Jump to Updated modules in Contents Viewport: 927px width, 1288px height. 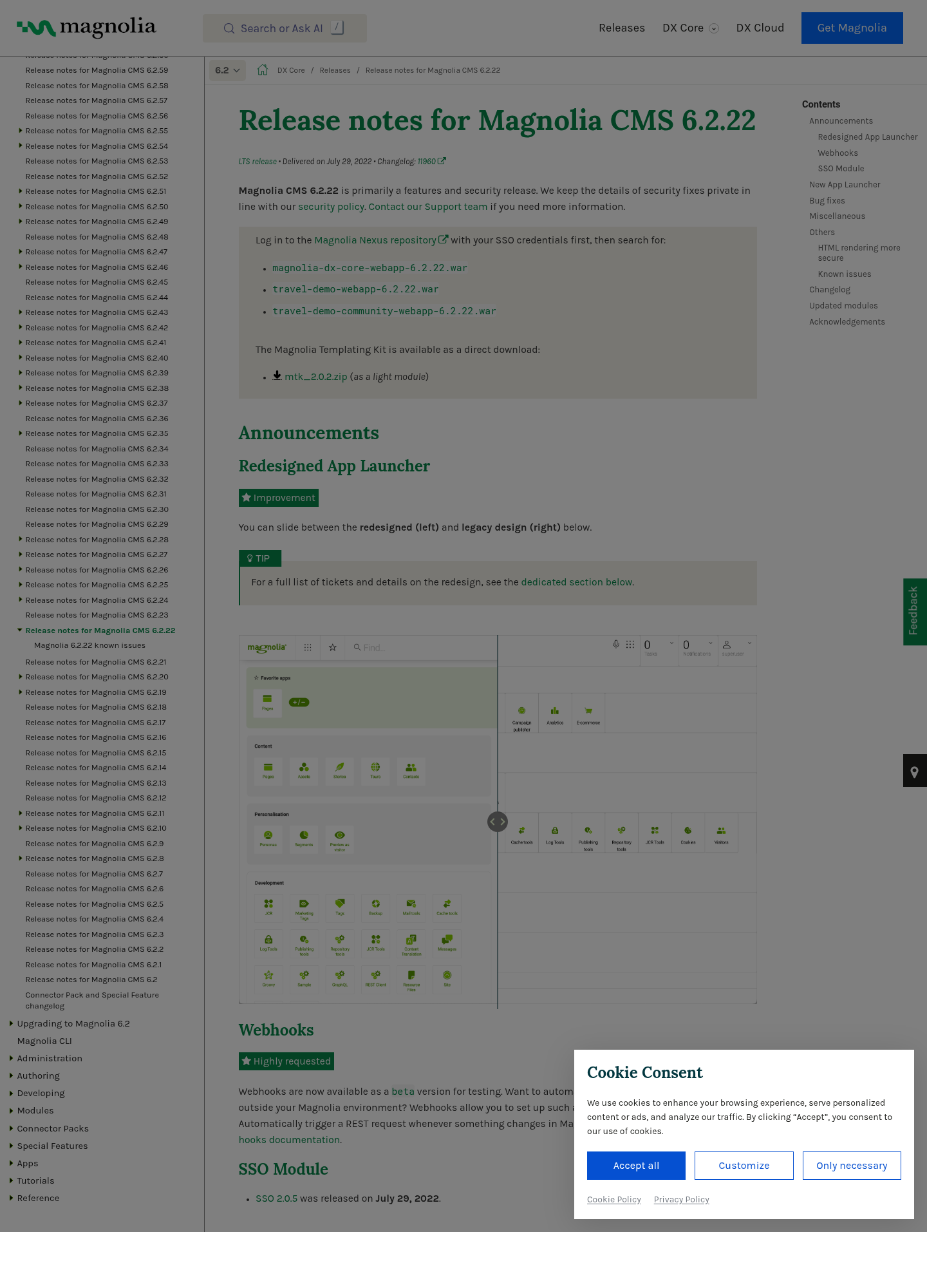point(843,306)
